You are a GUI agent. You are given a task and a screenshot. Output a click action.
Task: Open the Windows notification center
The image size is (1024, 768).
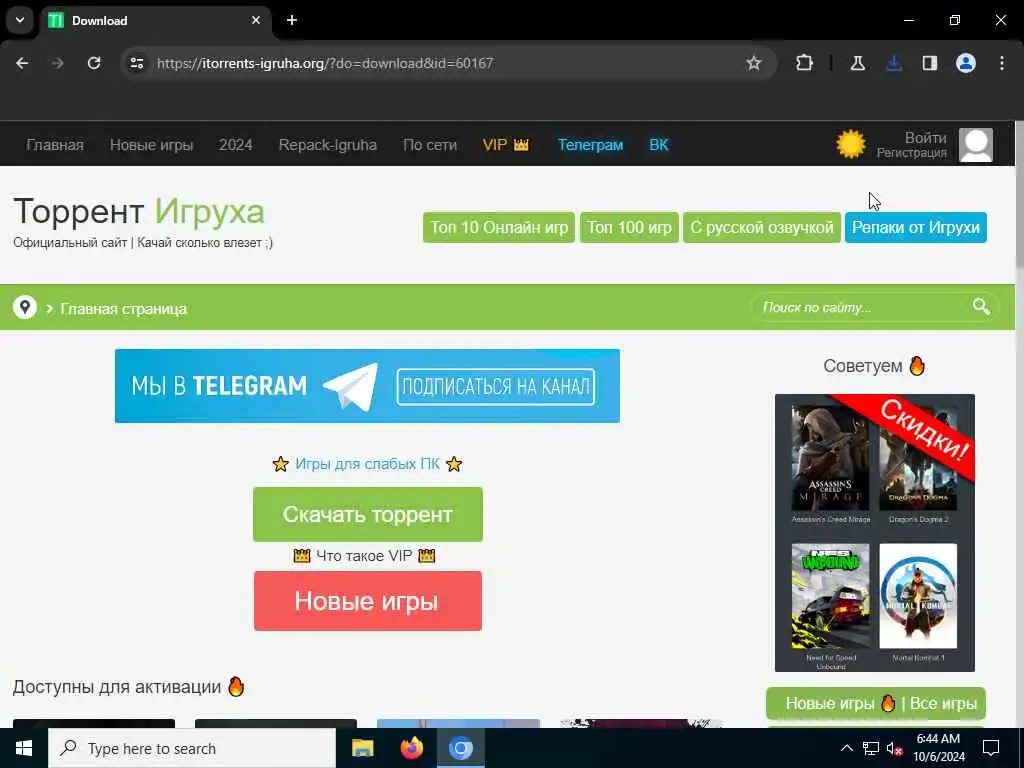991,748
